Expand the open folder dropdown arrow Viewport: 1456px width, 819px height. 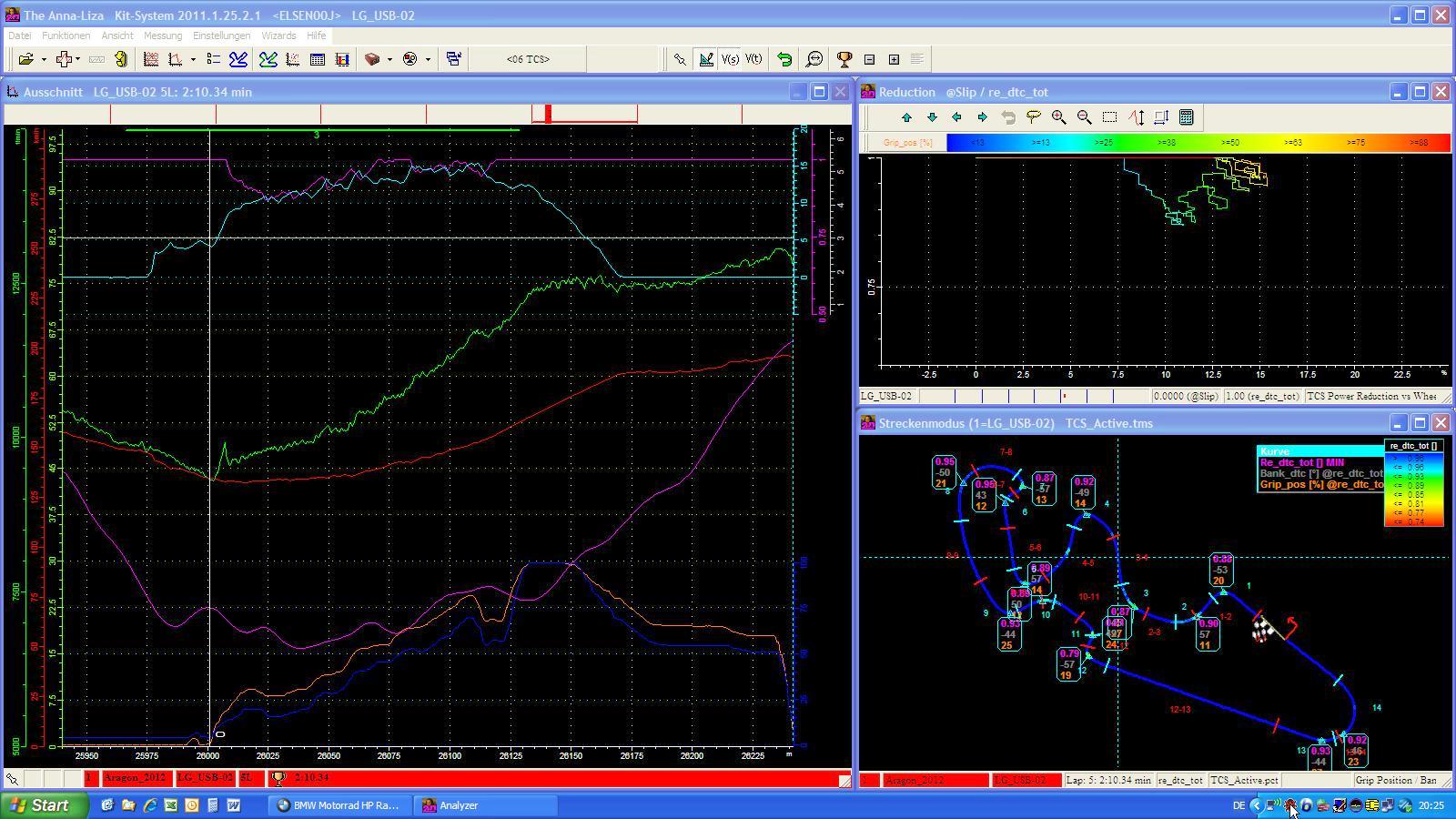click(44, 59)
